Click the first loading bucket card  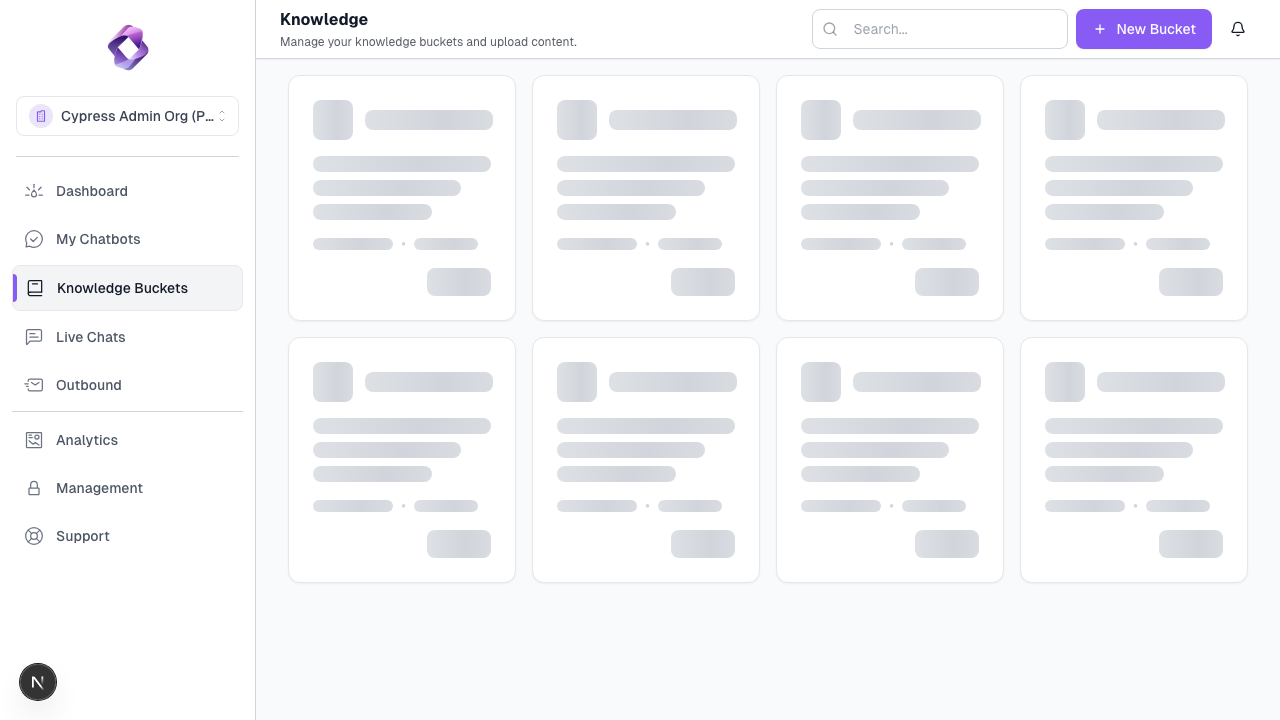pyautogui.click(x=401, y=197)
